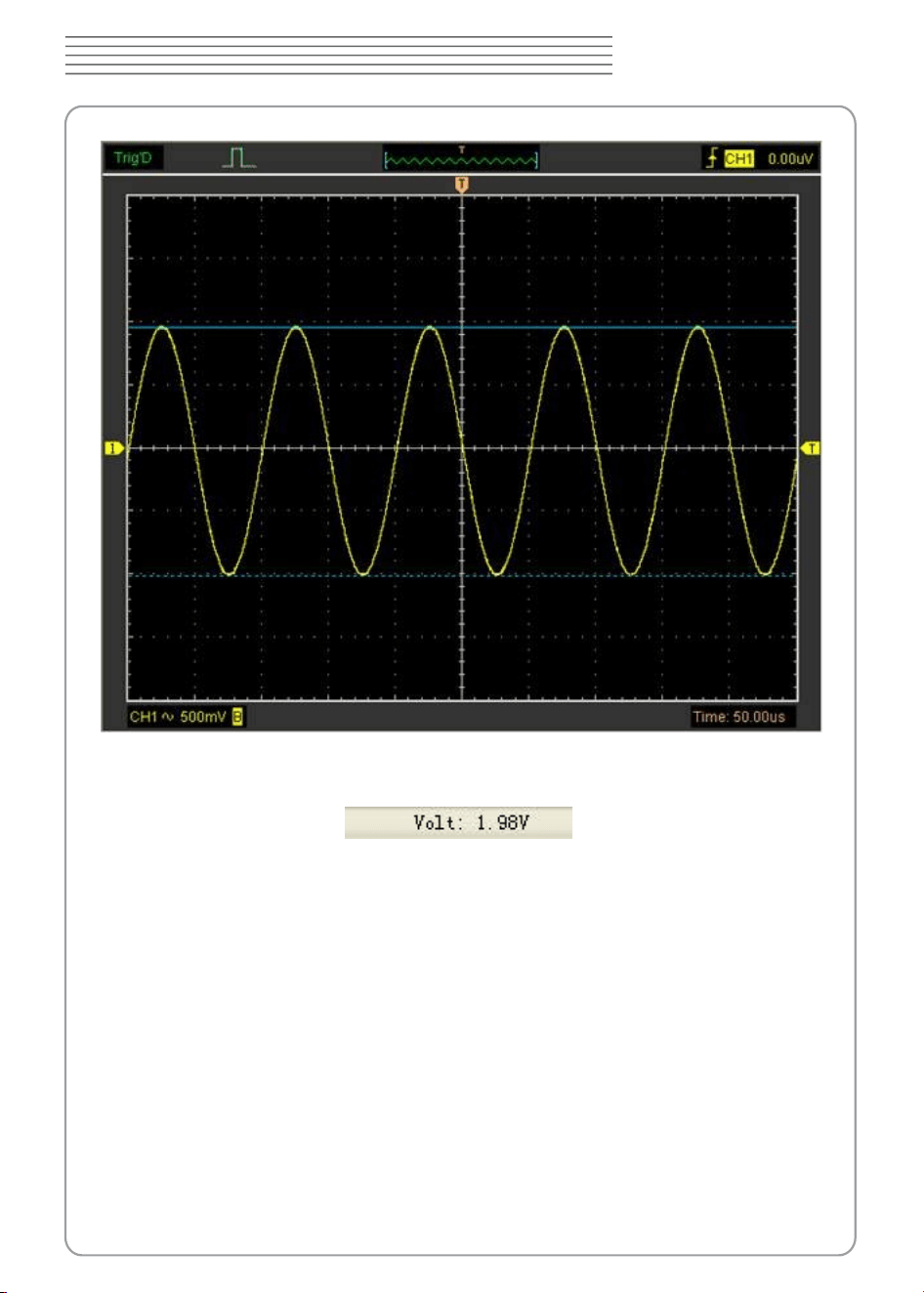Click the waveform memory overview bar
This screenshot has height=1293, width=924.
pyautogui.click(x=461, y=158)
